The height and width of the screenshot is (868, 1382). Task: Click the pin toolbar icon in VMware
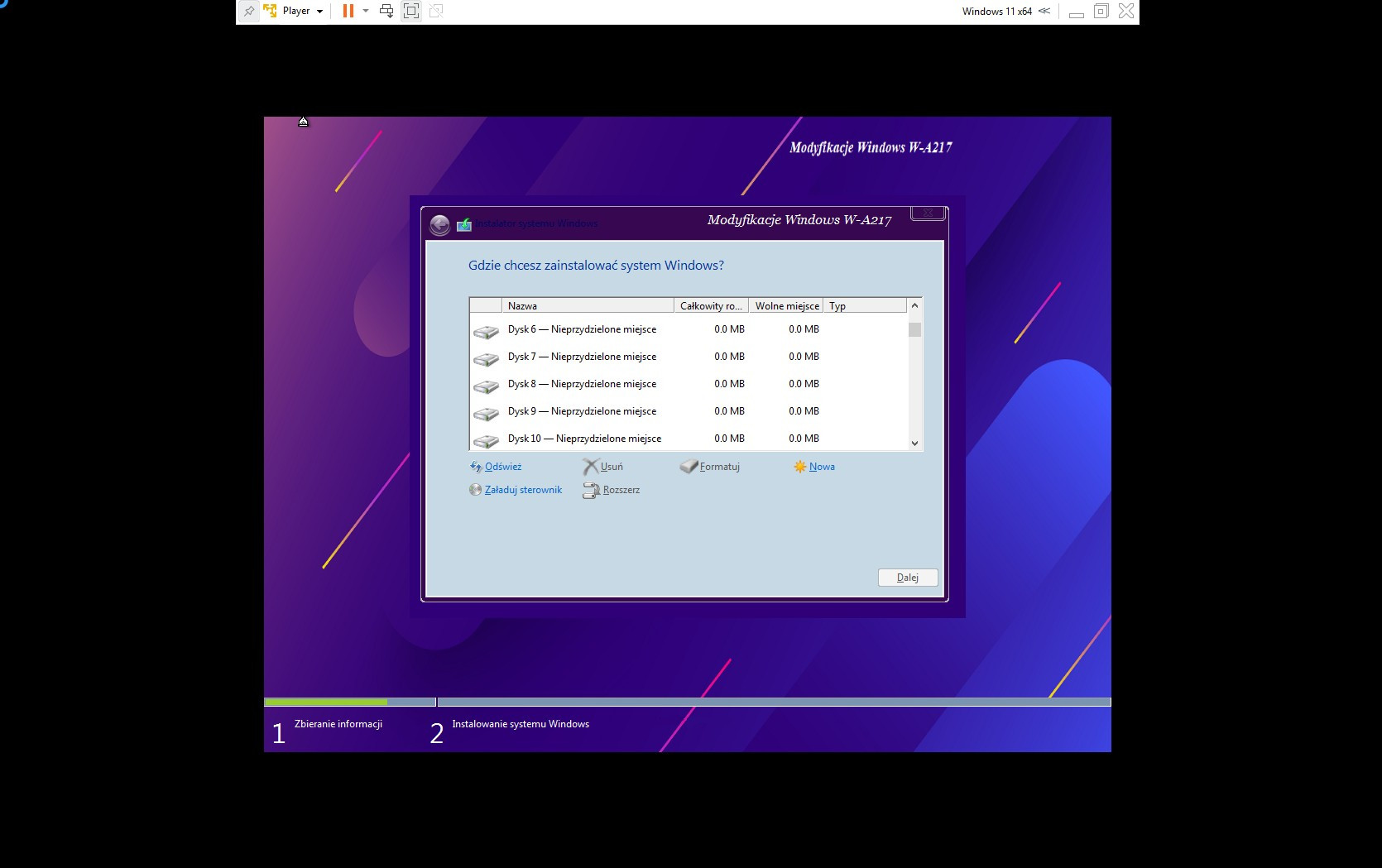[249, 12]
